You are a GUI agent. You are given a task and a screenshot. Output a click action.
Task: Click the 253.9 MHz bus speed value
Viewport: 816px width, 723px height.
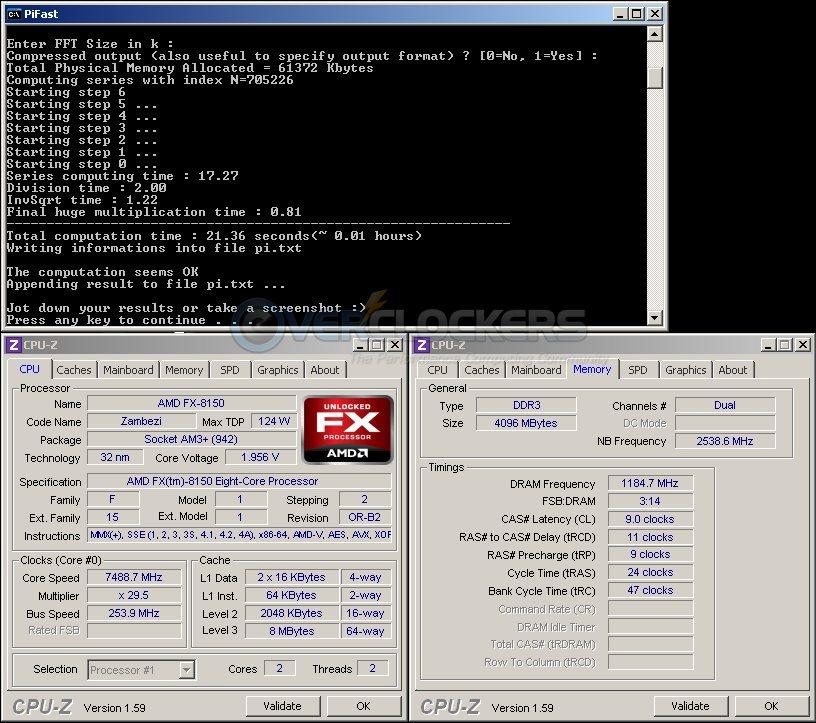pos(134,613)
